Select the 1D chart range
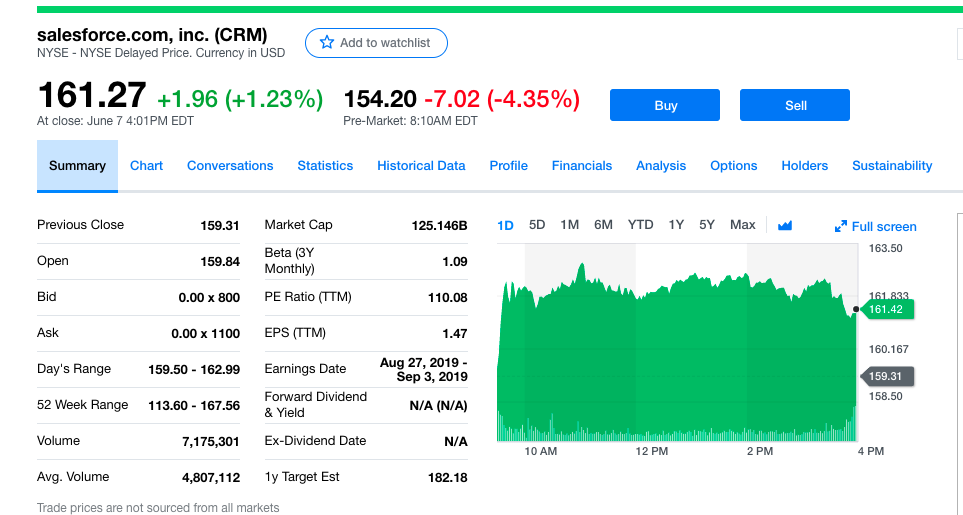The height and width of the screenshot is (515, 963). pos(505,225)
